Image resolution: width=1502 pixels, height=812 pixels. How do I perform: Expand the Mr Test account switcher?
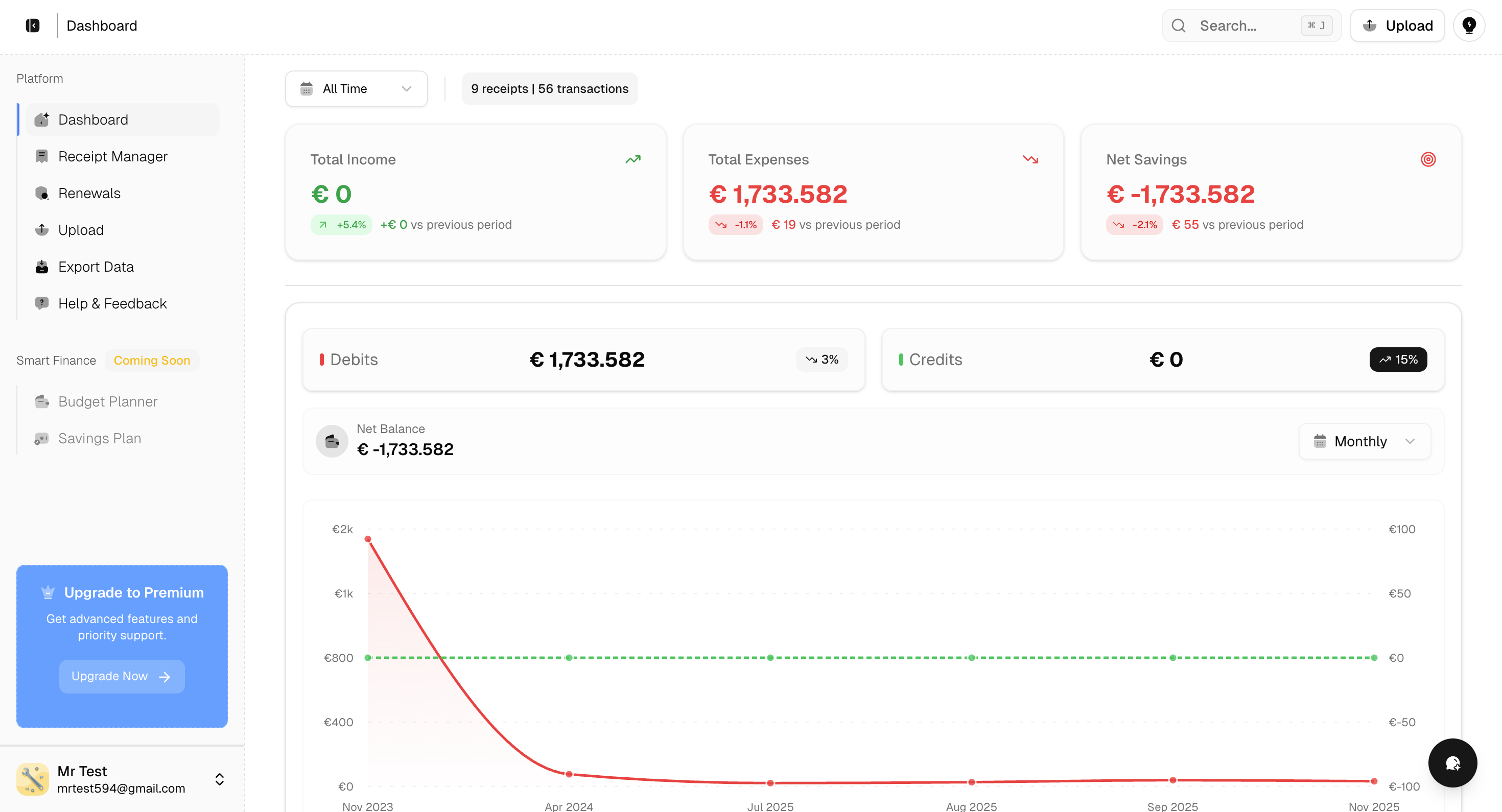click(x=220, y=779)
